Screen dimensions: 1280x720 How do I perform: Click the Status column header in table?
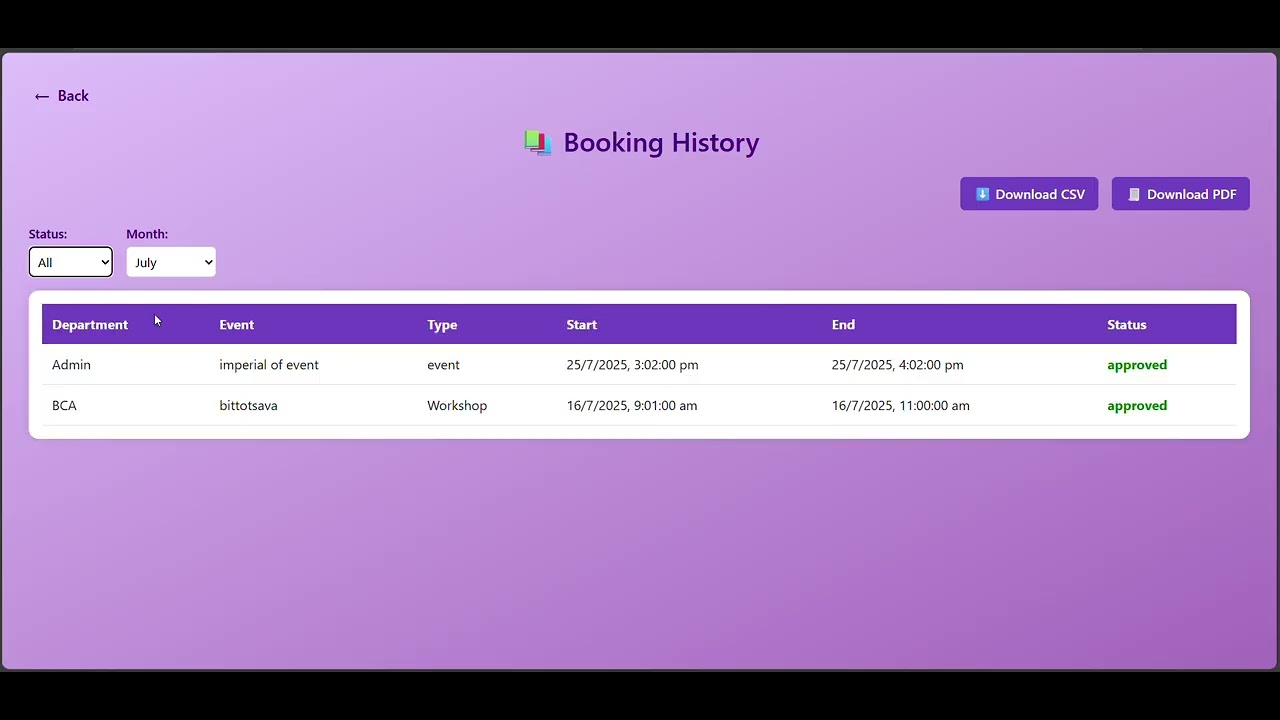[1127, 325]
